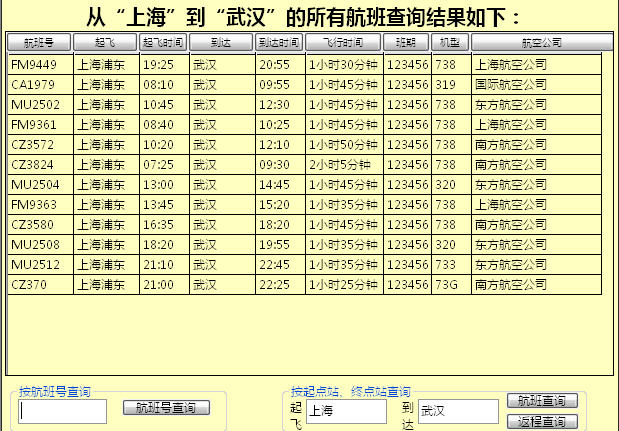Click flight duration 1小时30分钟 cell

(x=344, y=64)
